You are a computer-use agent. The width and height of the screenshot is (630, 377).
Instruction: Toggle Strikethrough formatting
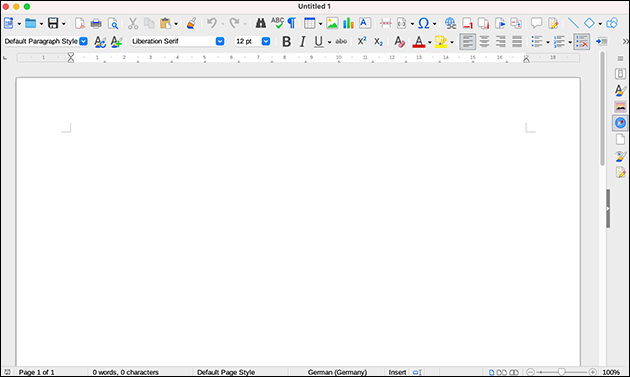(341, 41)
